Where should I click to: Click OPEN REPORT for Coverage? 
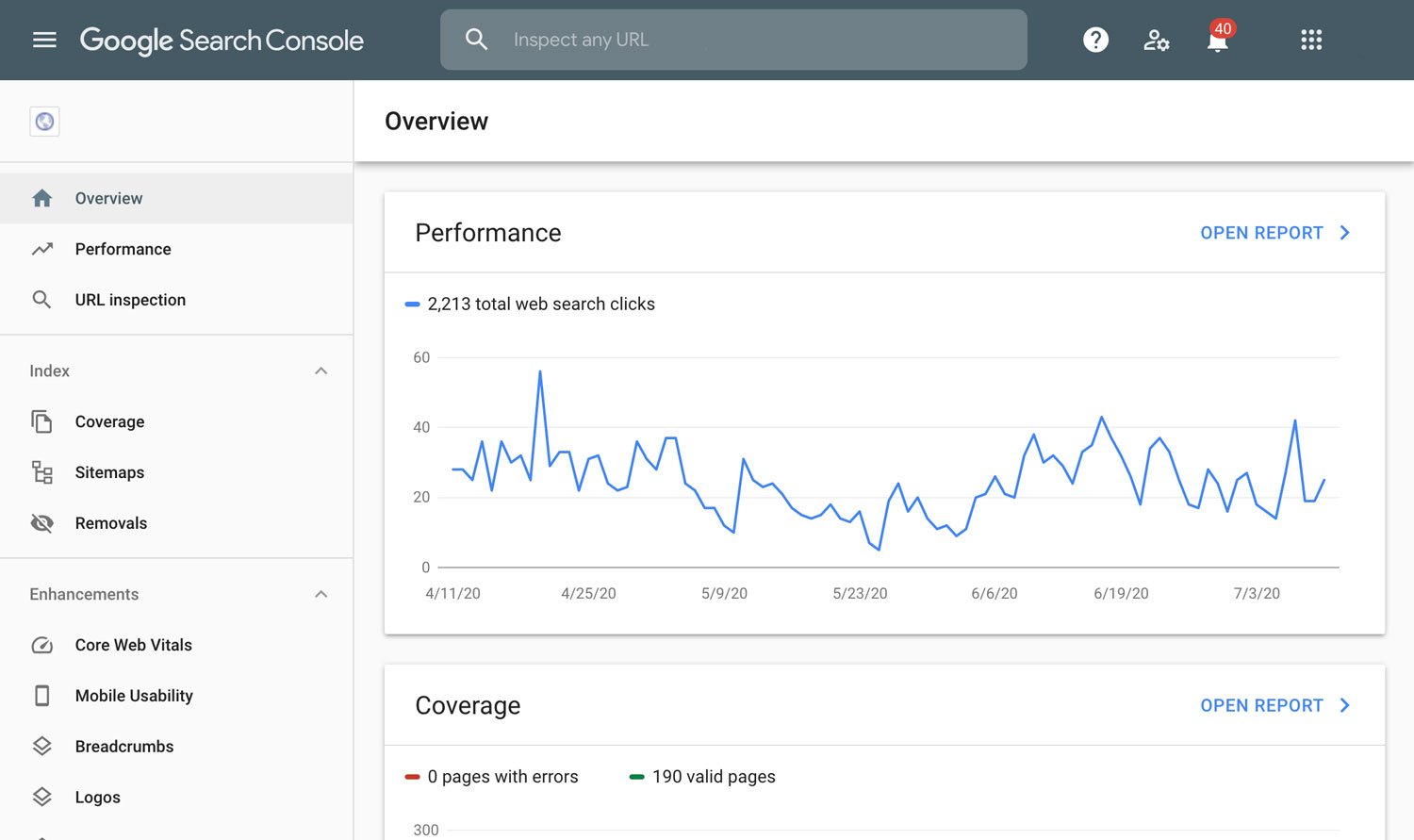click(1261, 705)
